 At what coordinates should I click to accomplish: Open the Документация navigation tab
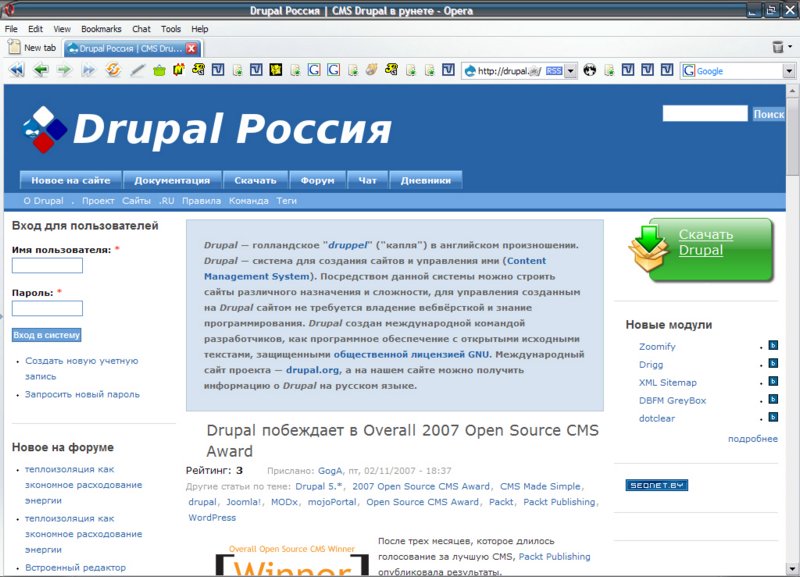(172, 180)
